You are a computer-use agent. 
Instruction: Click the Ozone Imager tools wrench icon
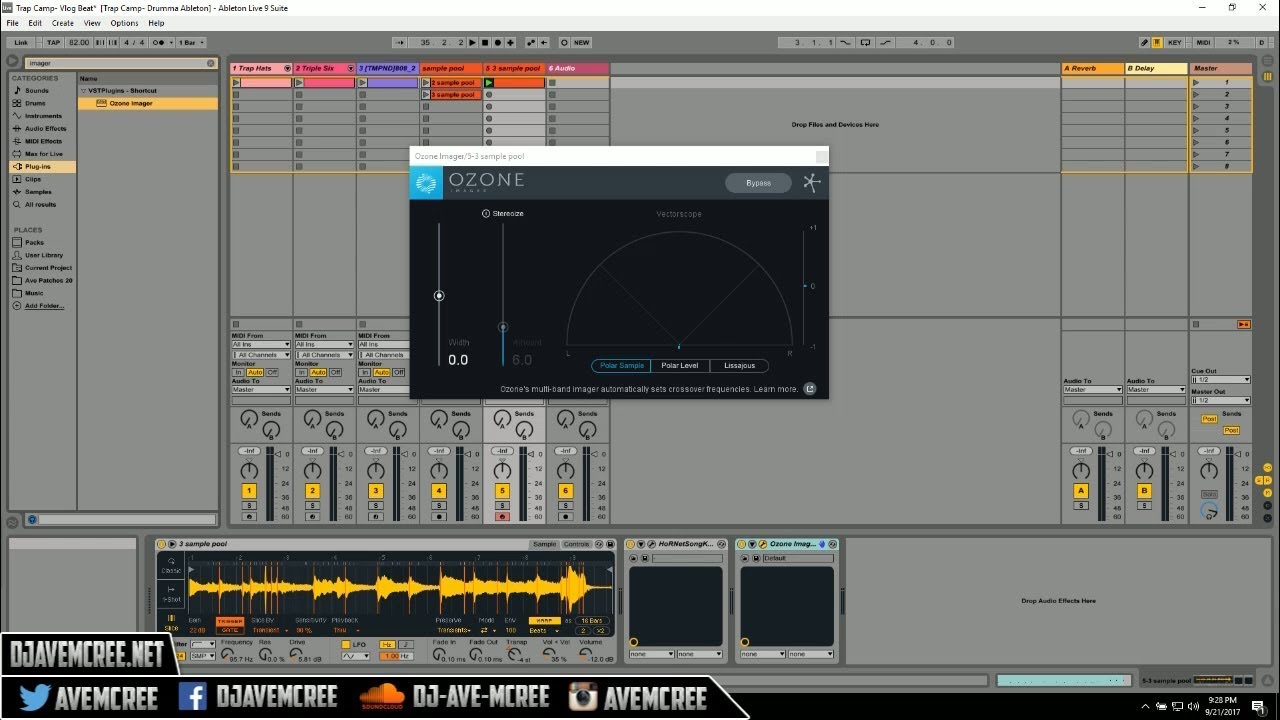click(810, 182)
